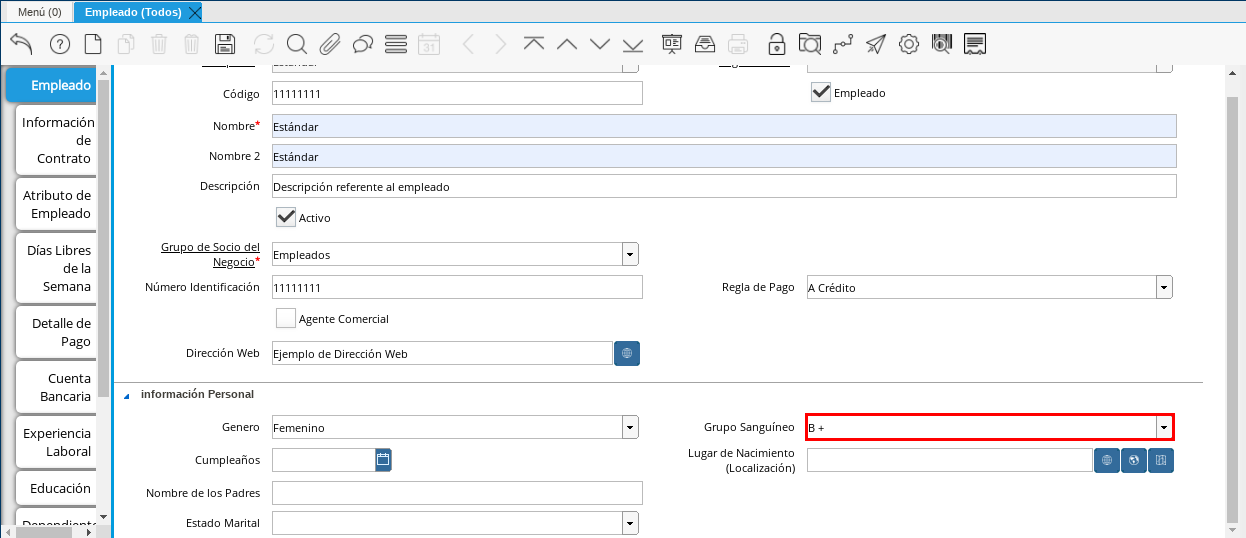
Task: Switch to the Menú (0) tab
Action: point(40,12)
